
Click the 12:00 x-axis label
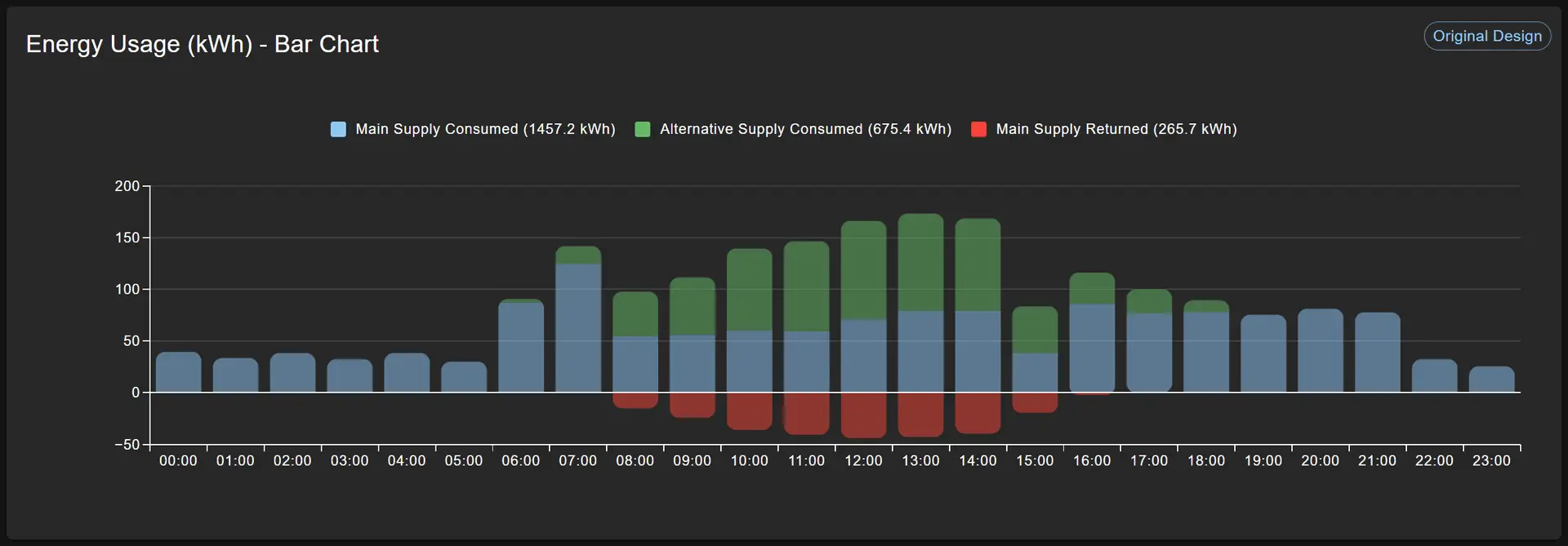coord(863,461)
